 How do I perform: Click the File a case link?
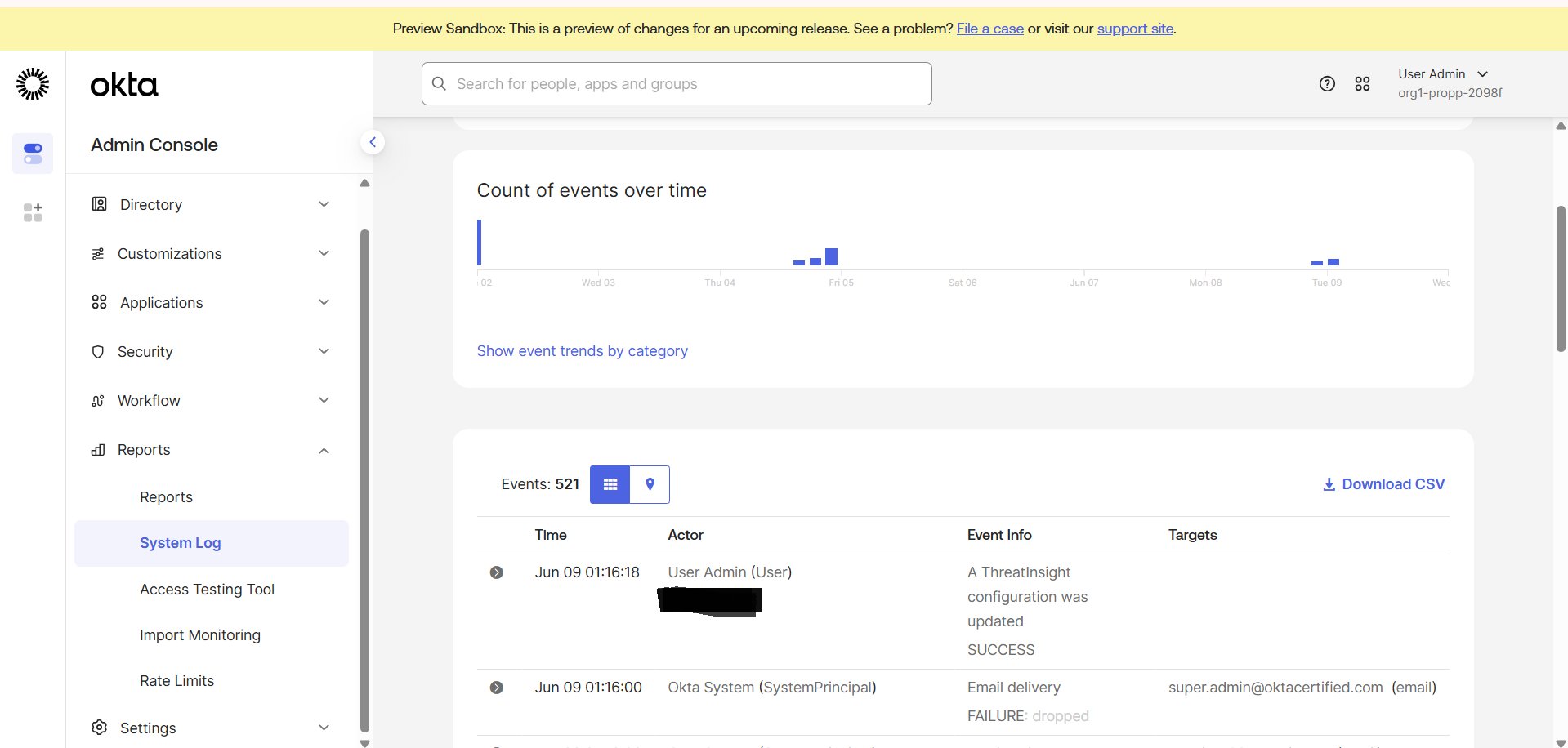tap(990, 29)
